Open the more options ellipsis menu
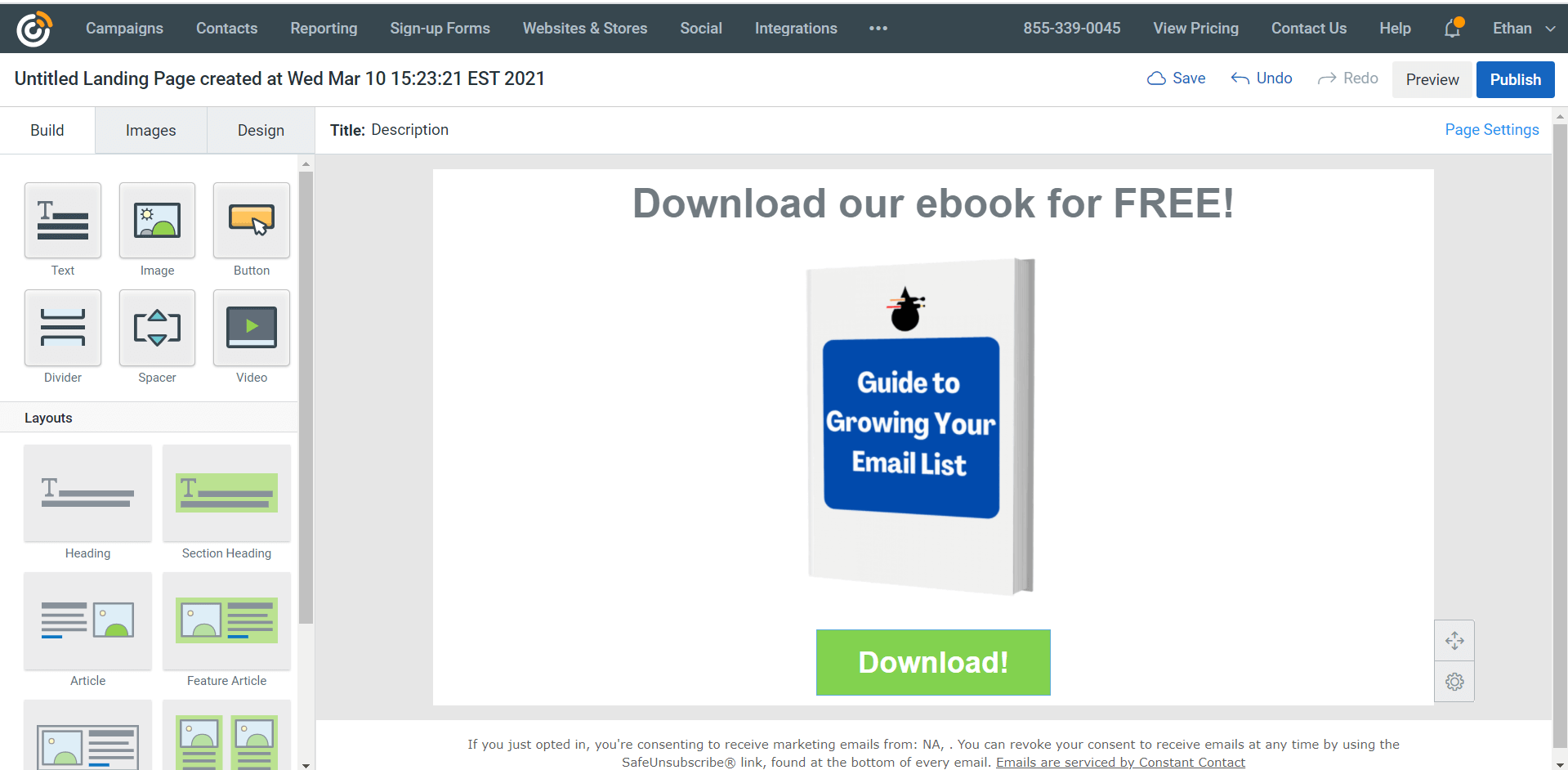The image size is (1568, 770). [x=878, y=29]
